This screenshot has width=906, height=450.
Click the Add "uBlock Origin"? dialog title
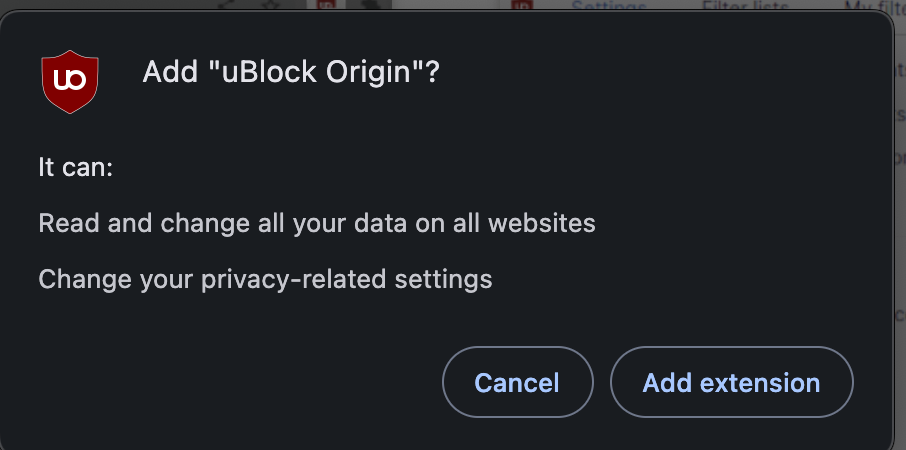pyautogui.click(x=291, y=73)
